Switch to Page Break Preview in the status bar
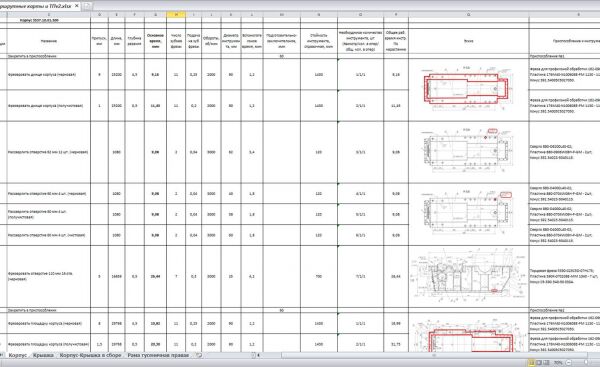This screenshot has height=367, width=600. pos(546,362)
